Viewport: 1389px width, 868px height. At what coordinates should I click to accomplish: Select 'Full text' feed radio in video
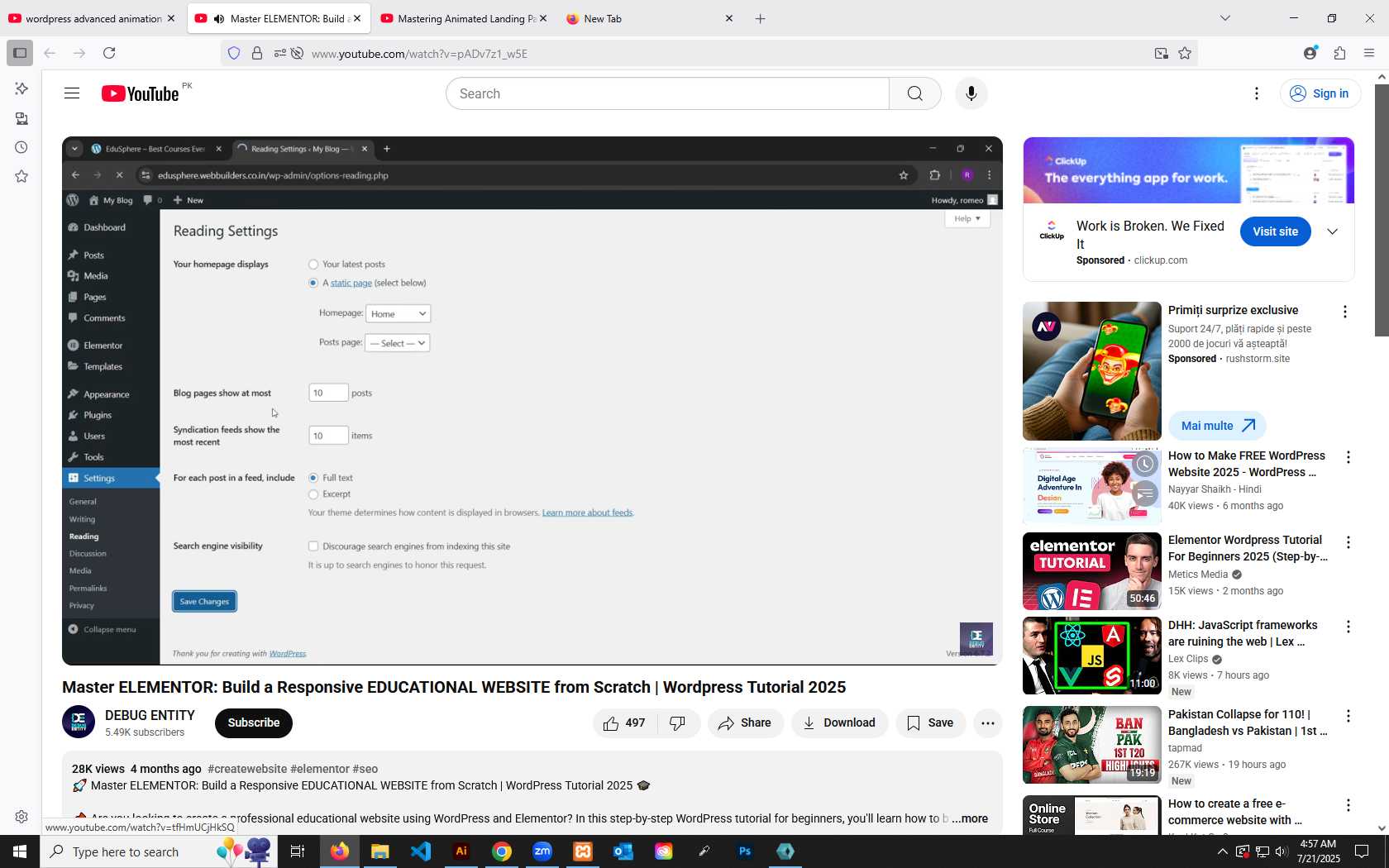pos(313,478)
